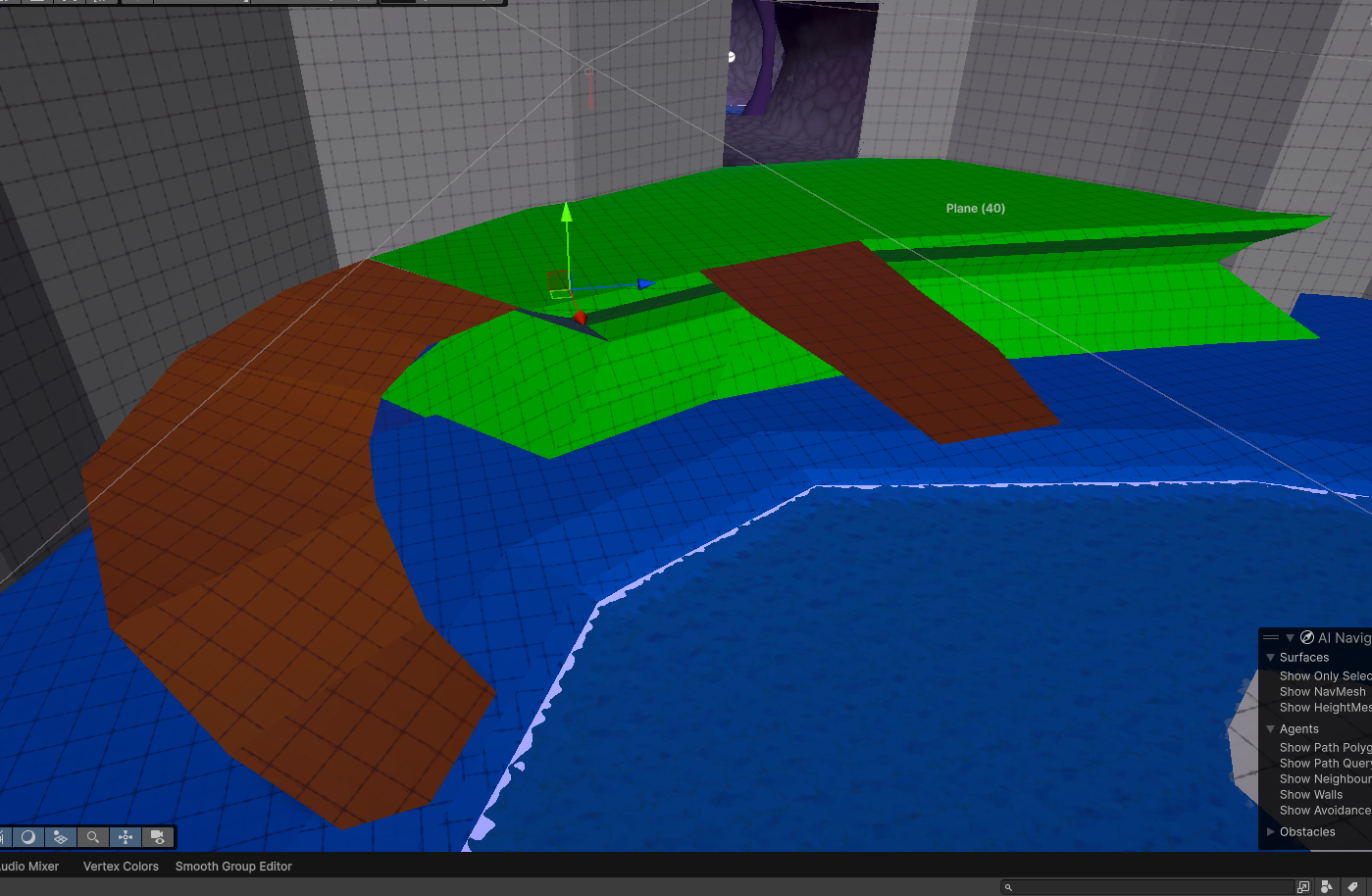Click the search by type shapes icon
Image resolution: width=1372 pixels, height=896 pixels.
click(x=1327, y=886)
